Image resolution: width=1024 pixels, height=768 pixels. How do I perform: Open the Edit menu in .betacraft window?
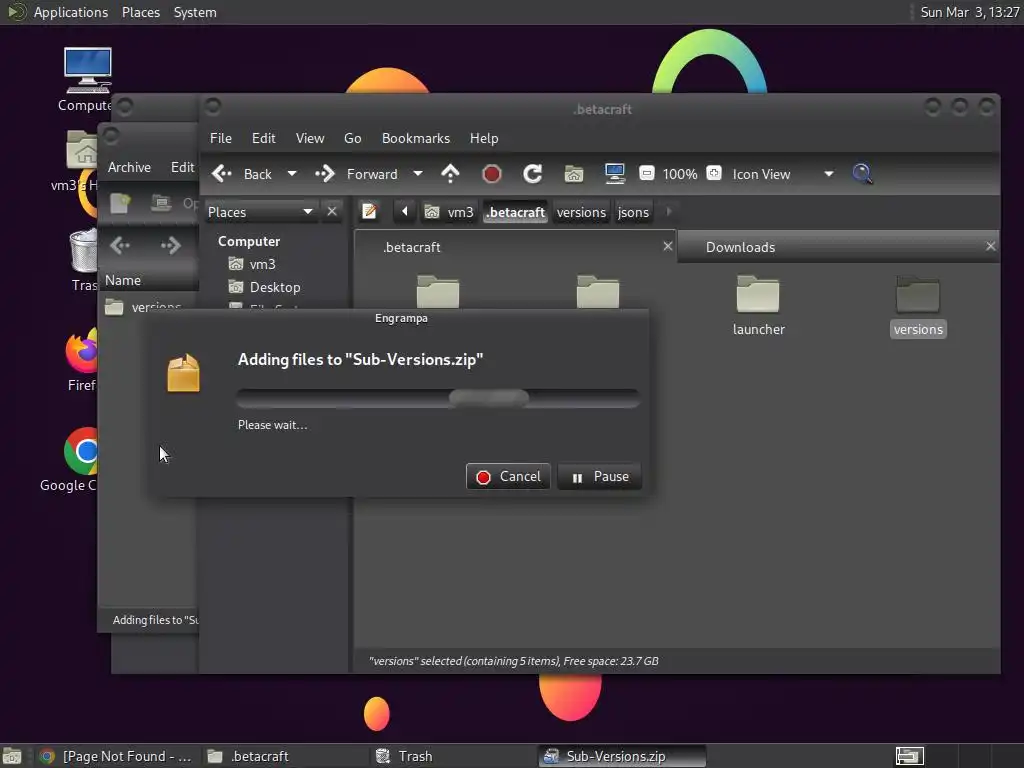point(263,138)
